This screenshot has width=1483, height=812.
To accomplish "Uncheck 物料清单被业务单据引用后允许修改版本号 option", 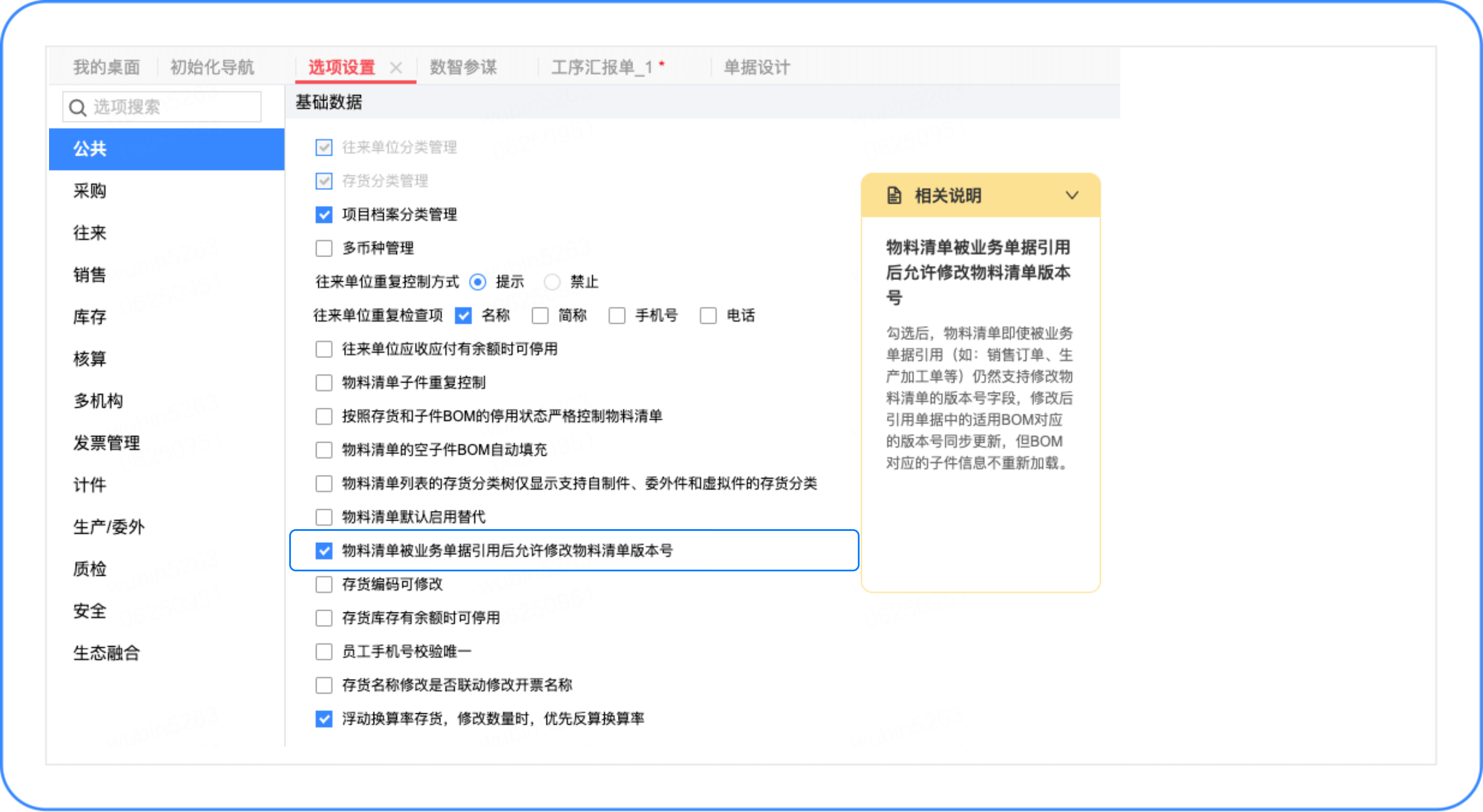I will click(x=324, y=551).
